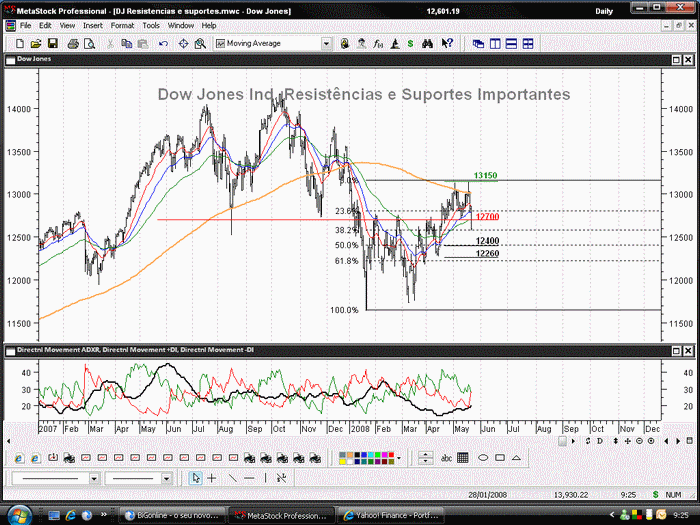Select the trendline drawing tool
Screen dimensions: 700x525
pos(233,478)
